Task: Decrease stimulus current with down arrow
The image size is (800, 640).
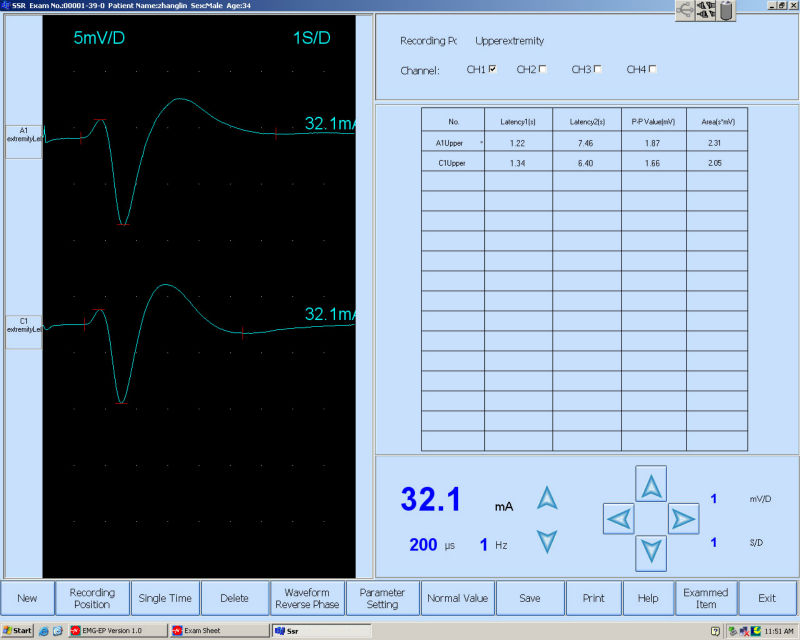Action: coord(547,541)
